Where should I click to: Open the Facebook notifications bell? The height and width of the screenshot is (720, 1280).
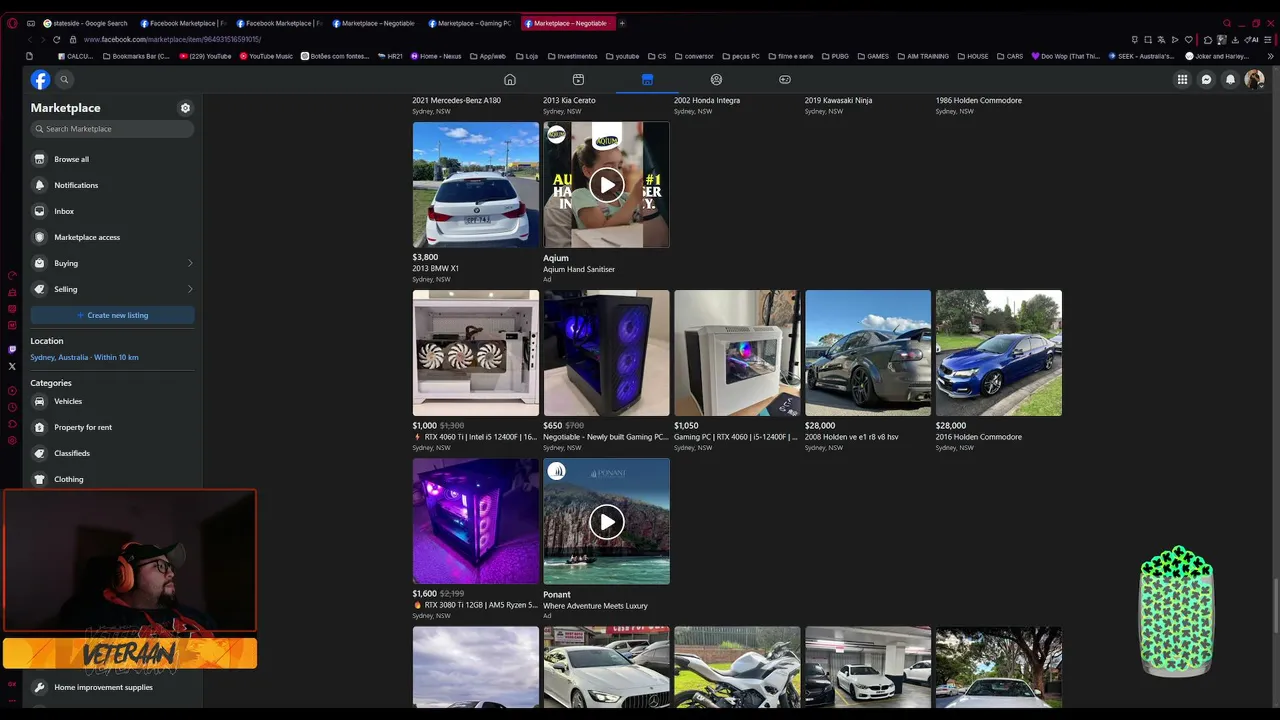click(1230, 80)
